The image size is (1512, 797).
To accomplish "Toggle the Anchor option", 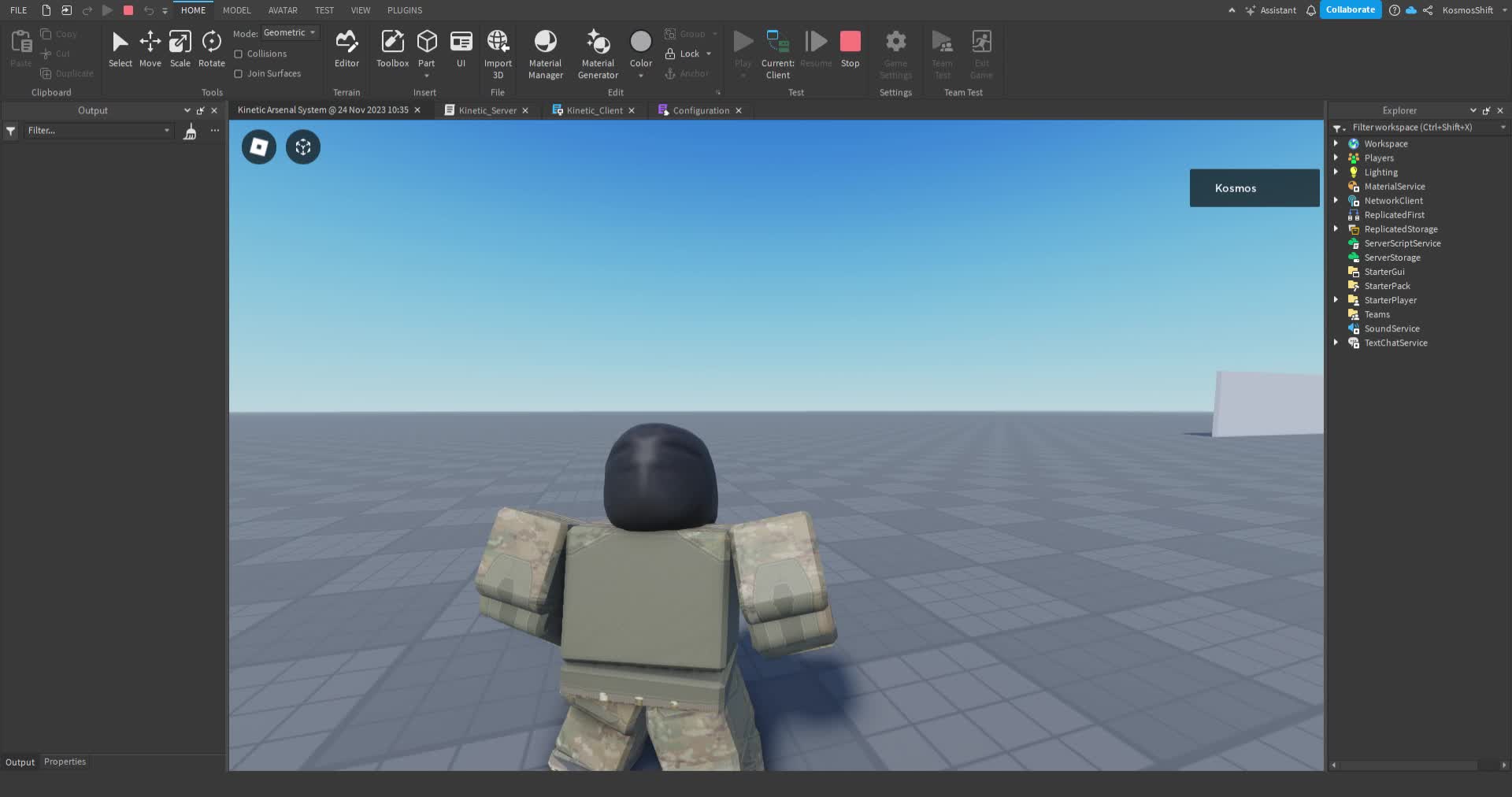I will (689, 73).
